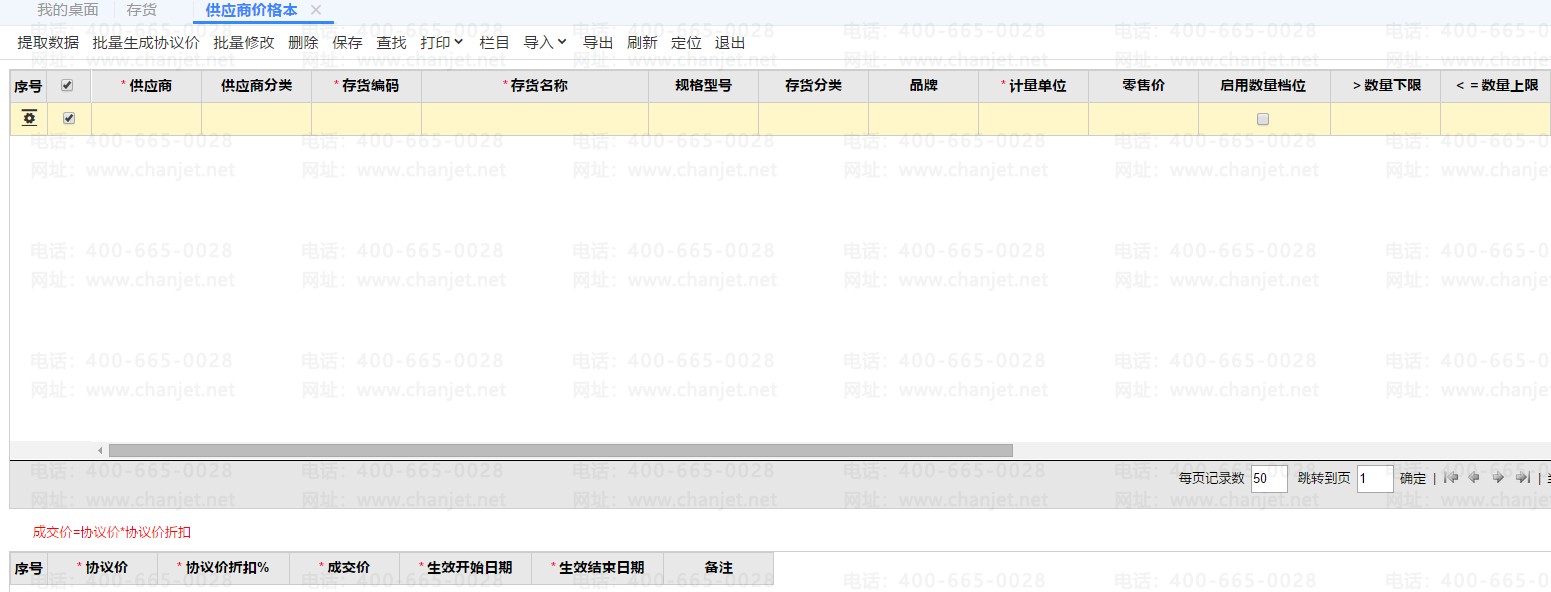The width and height of the screenshot is (1551, 592).
Task: Click the 每页记录数 input field
Action: click(x=1268, y=479)
